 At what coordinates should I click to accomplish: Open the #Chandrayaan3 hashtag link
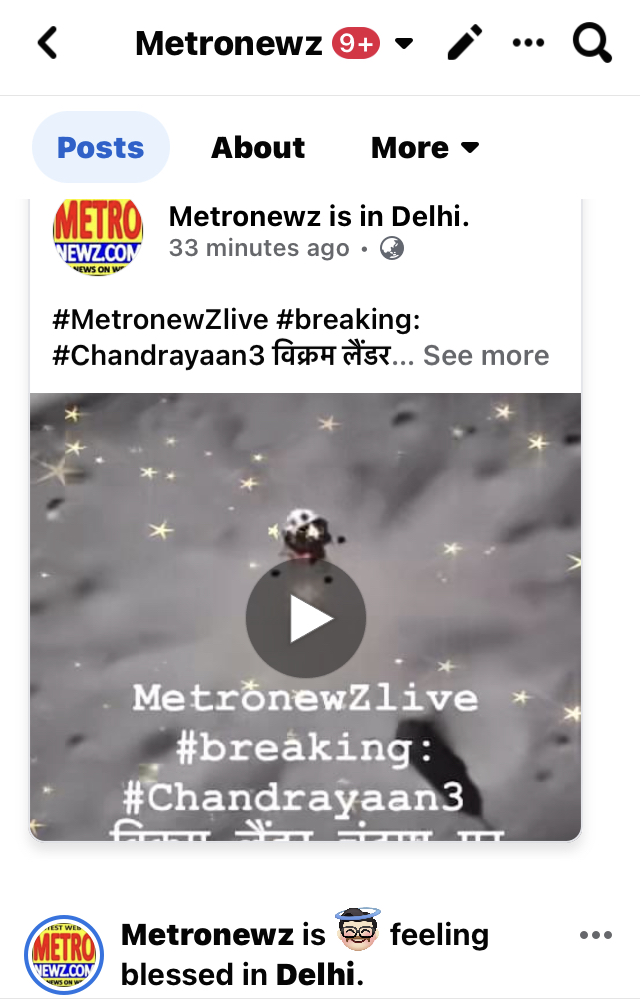tap(159, 356)
